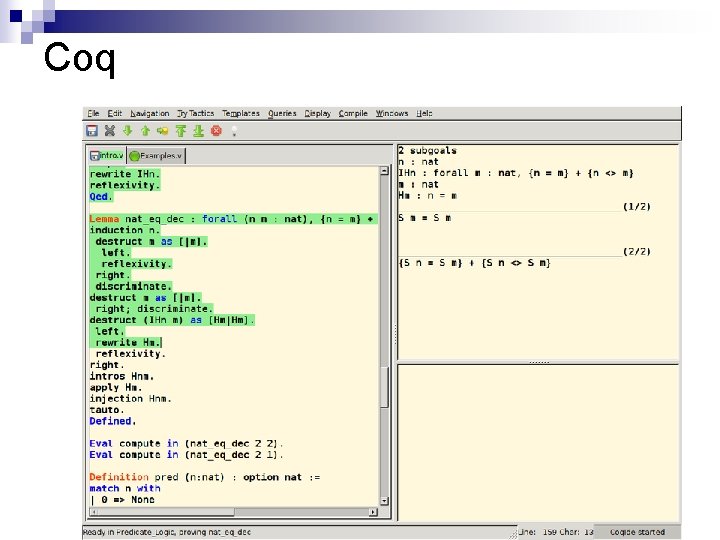Click the empty messages panel area
This screenshot has width=720, height=540.
[538, 442]
